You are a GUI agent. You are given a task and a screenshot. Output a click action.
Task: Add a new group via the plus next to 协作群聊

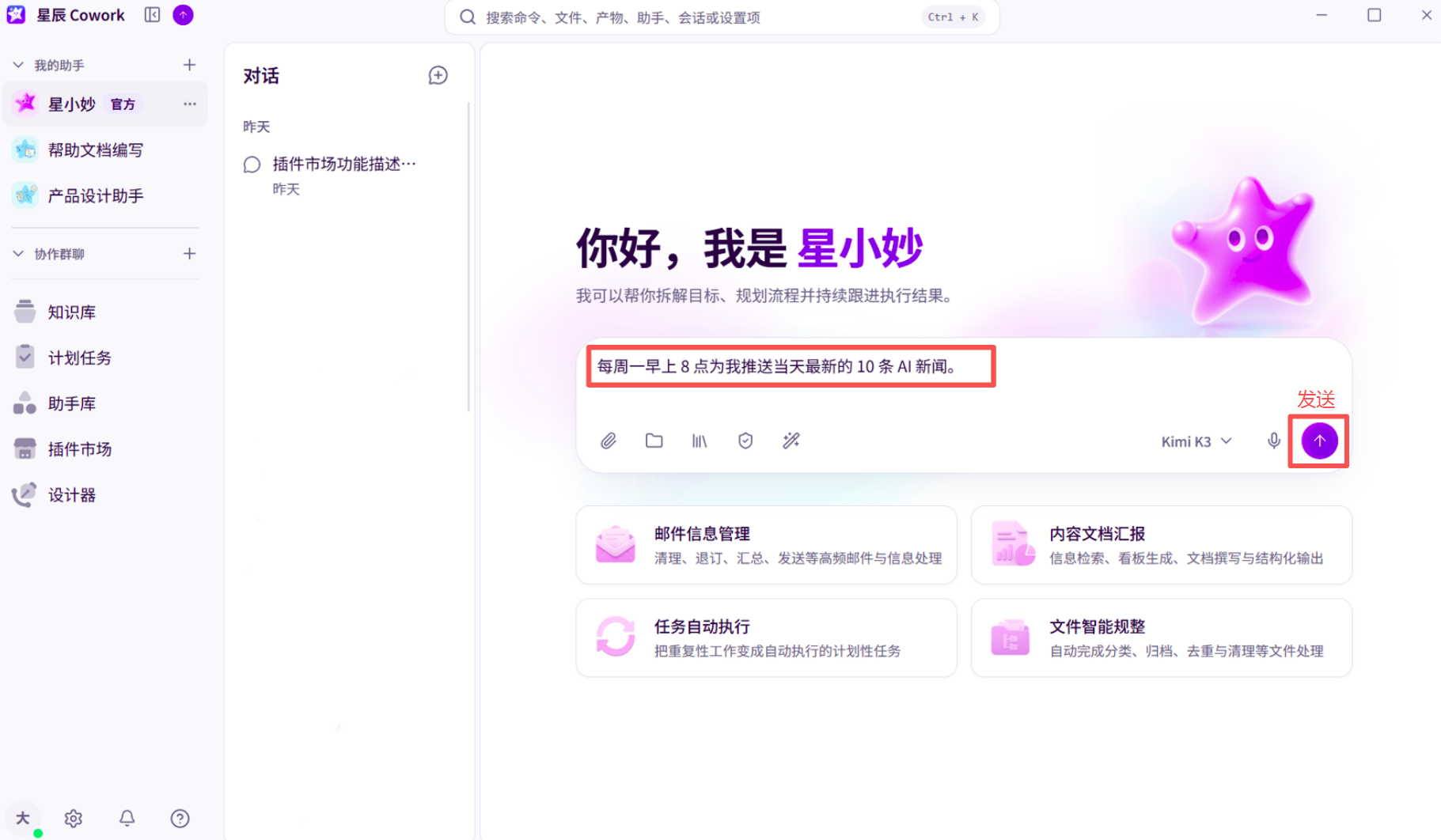coord(189,254)
